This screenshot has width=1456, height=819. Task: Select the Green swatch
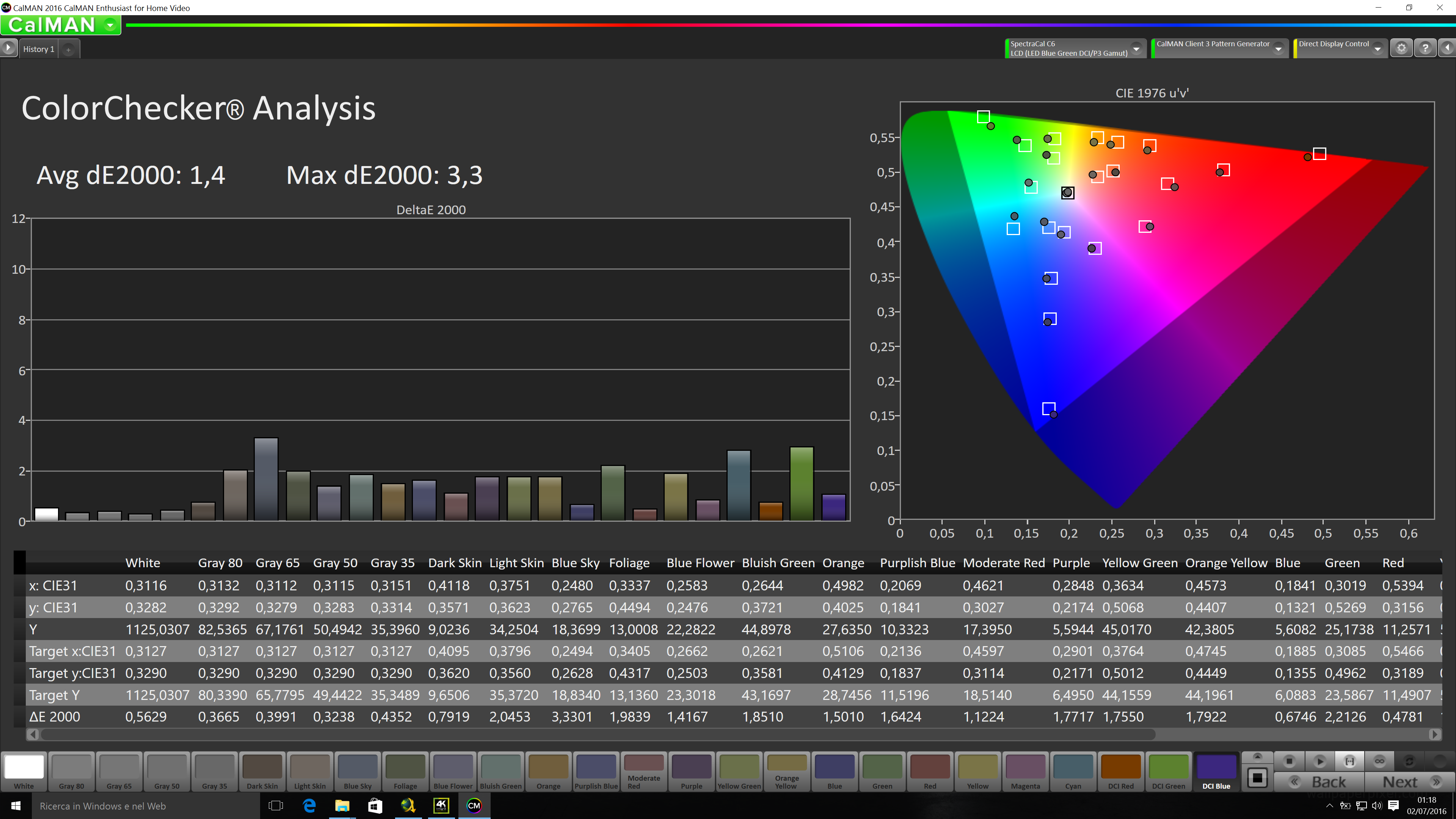pyautogui.click(x=882, y=772)
